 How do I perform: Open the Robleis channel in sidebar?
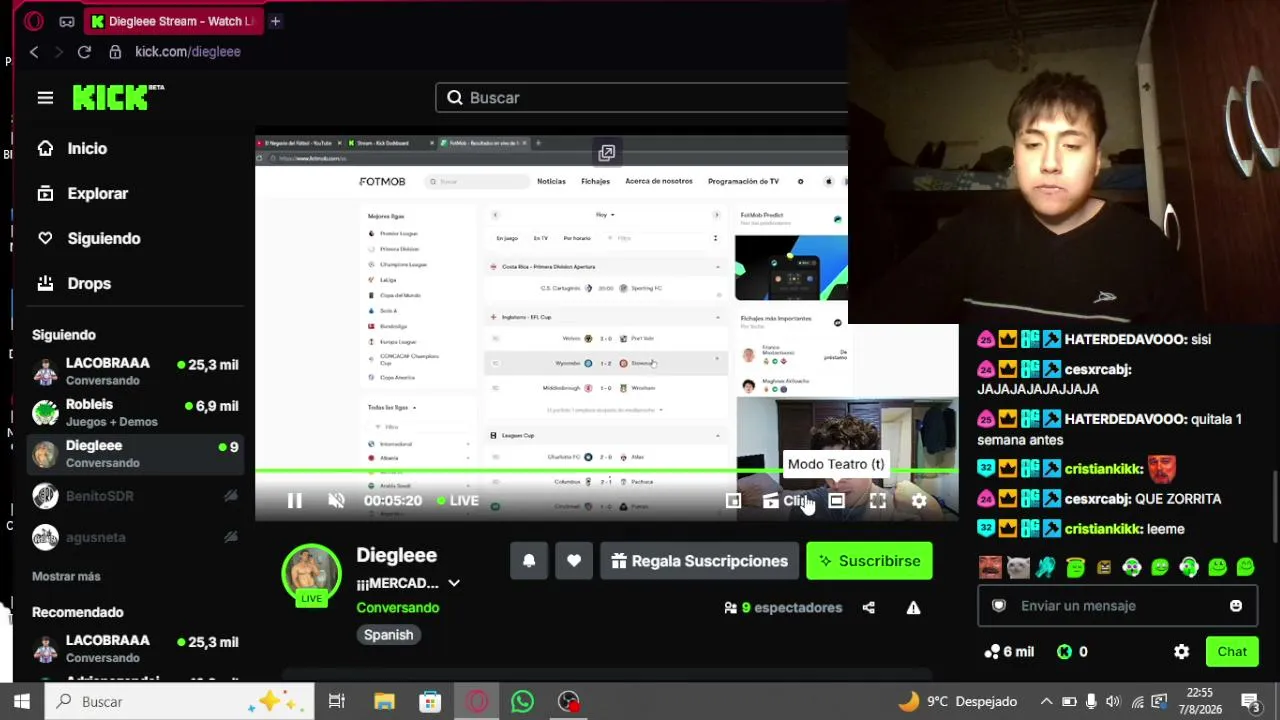coord(136,413)
